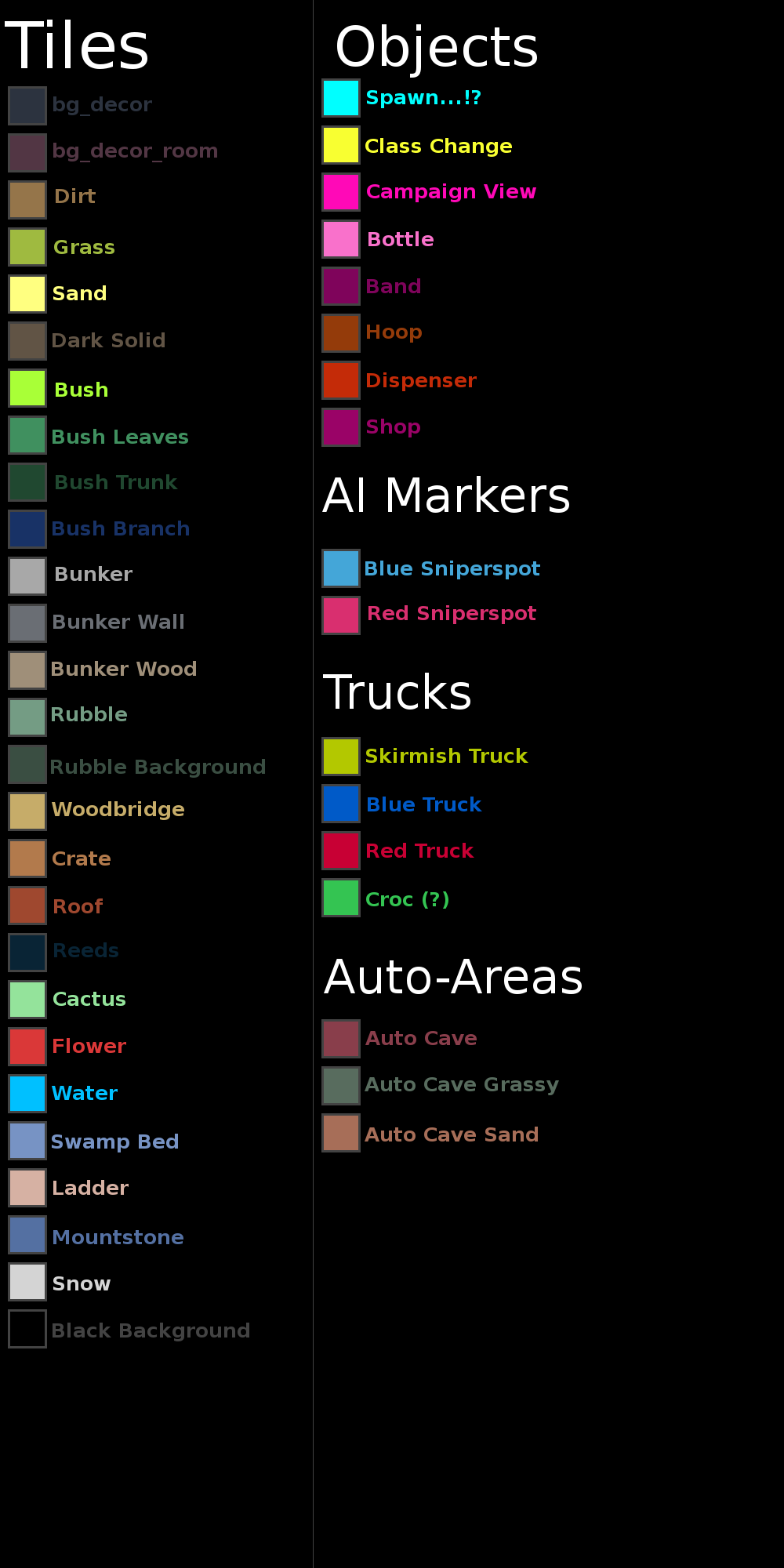This screenshot has width=784, height=1568.
Task: Select the Snow tile swatch
Action: [x=27, y=1282]
